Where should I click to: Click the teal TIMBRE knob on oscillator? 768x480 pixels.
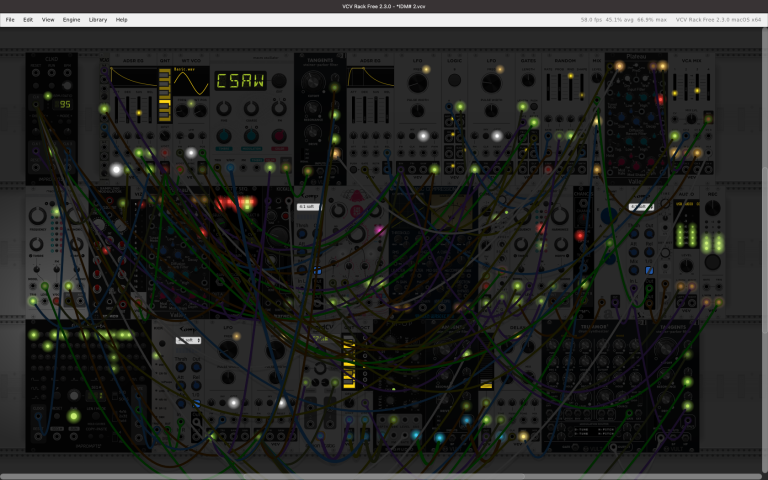[224, 136]
